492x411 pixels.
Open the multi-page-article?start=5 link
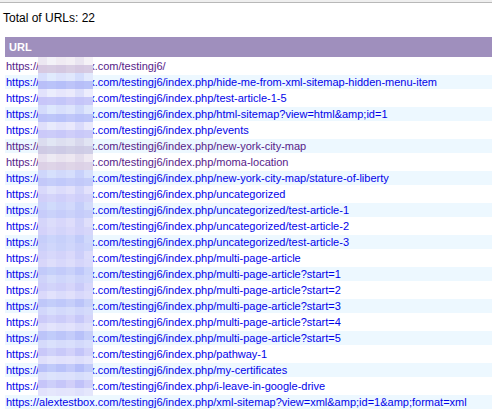tap(173, 338)
